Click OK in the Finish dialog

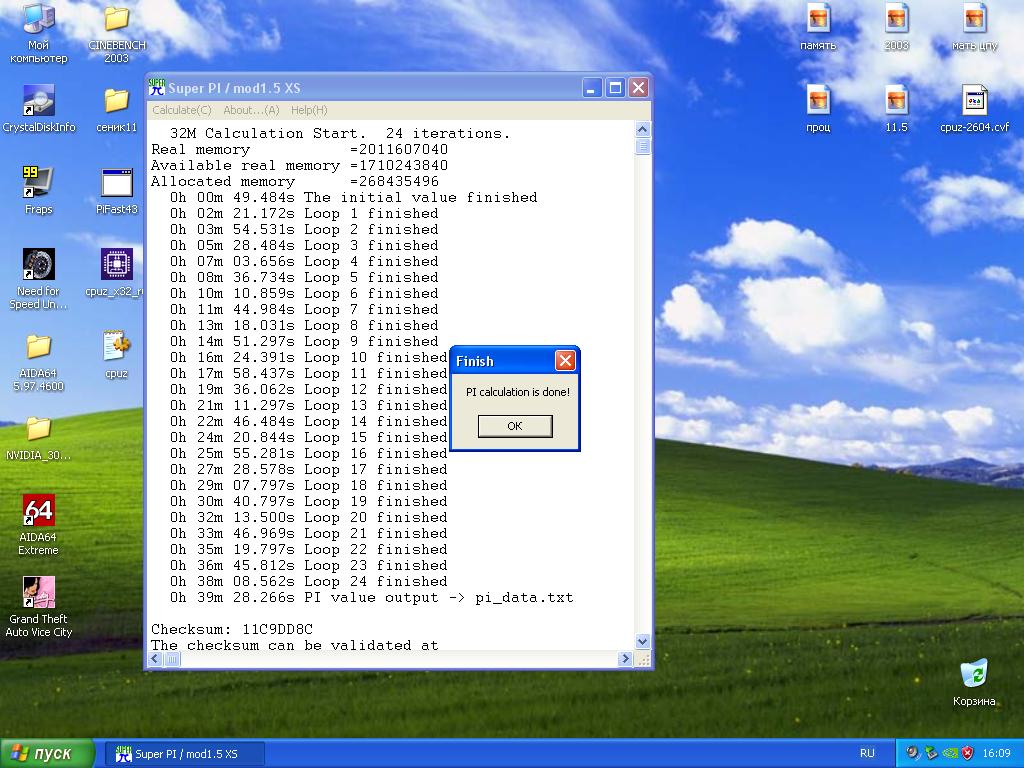(x=515, y=426)
